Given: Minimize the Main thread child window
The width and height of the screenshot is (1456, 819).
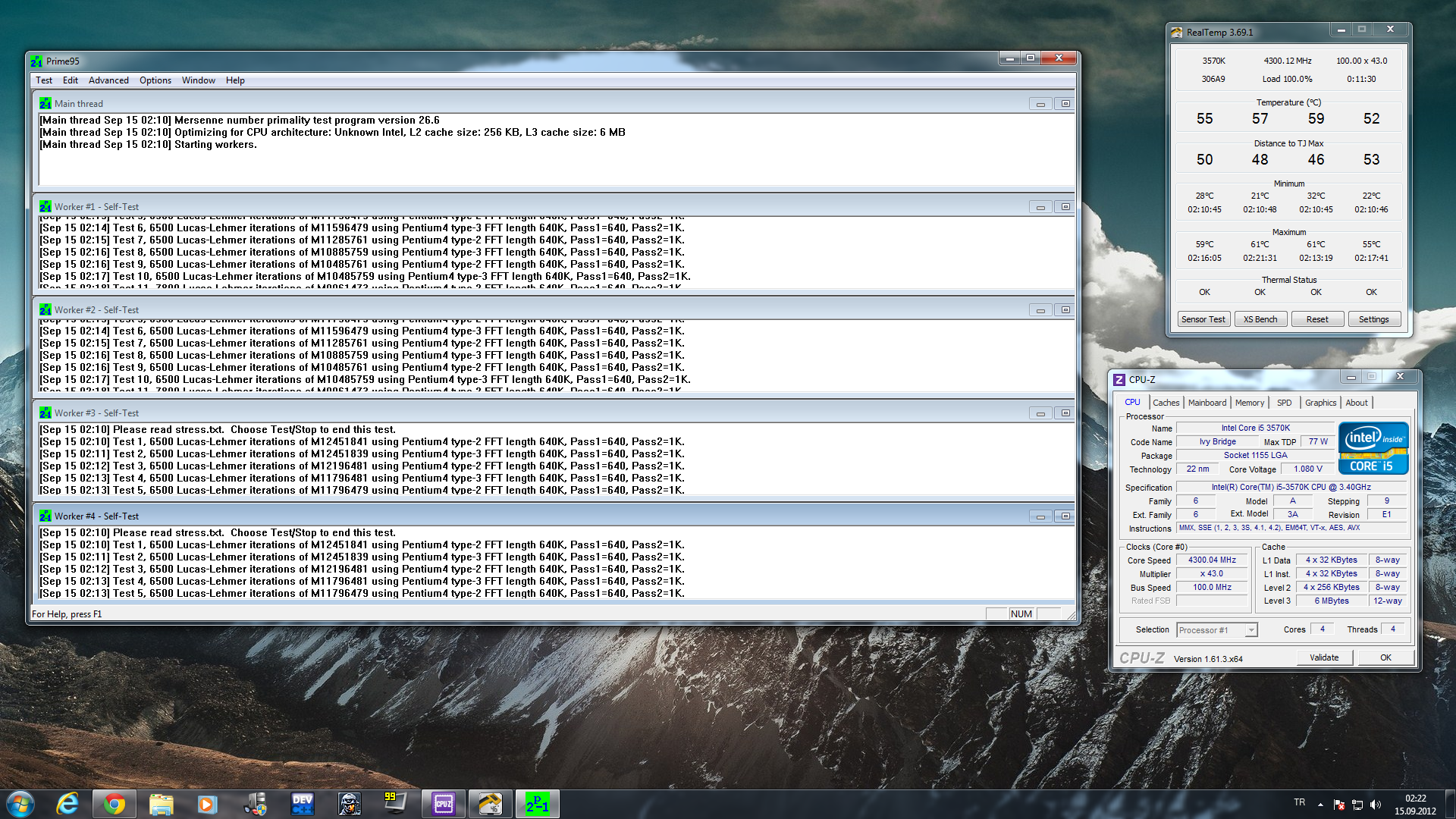Looking at the screenshot, I should click(1040, 104).
